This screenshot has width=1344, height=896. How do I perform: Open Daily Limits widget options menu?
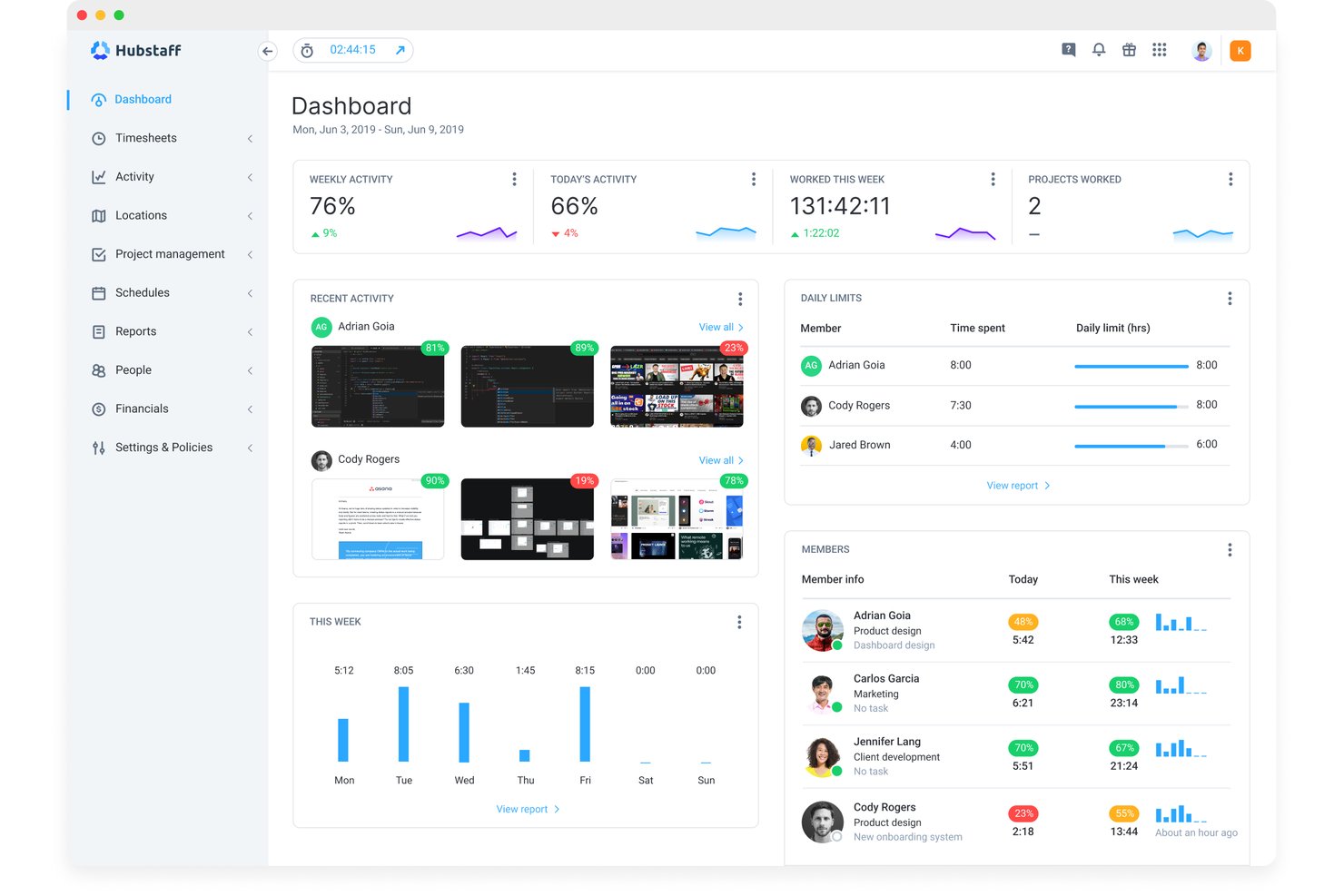tap(1230, 299)
